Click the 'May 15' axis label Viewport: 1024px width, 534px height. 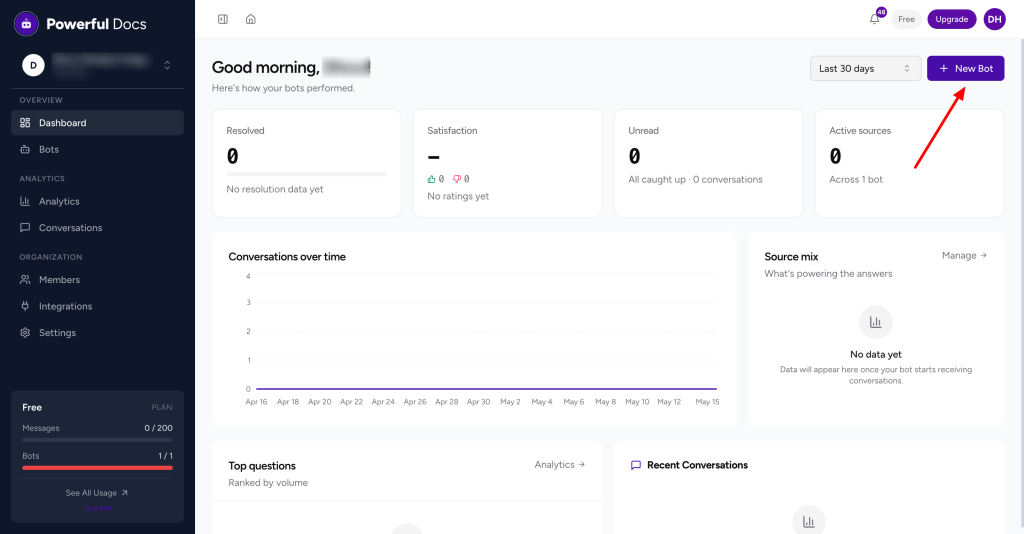pyautogui.click(x=707, y=401)
